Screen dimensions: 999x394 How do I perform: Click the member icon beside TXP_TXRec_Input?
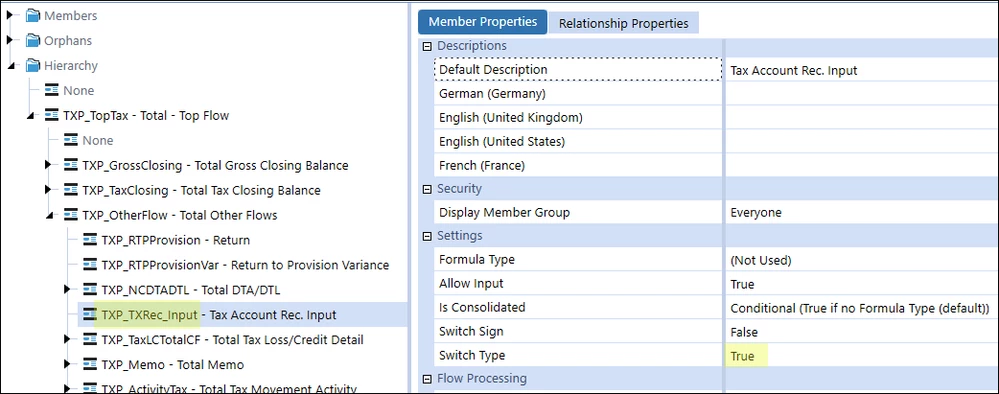point(90,314)
